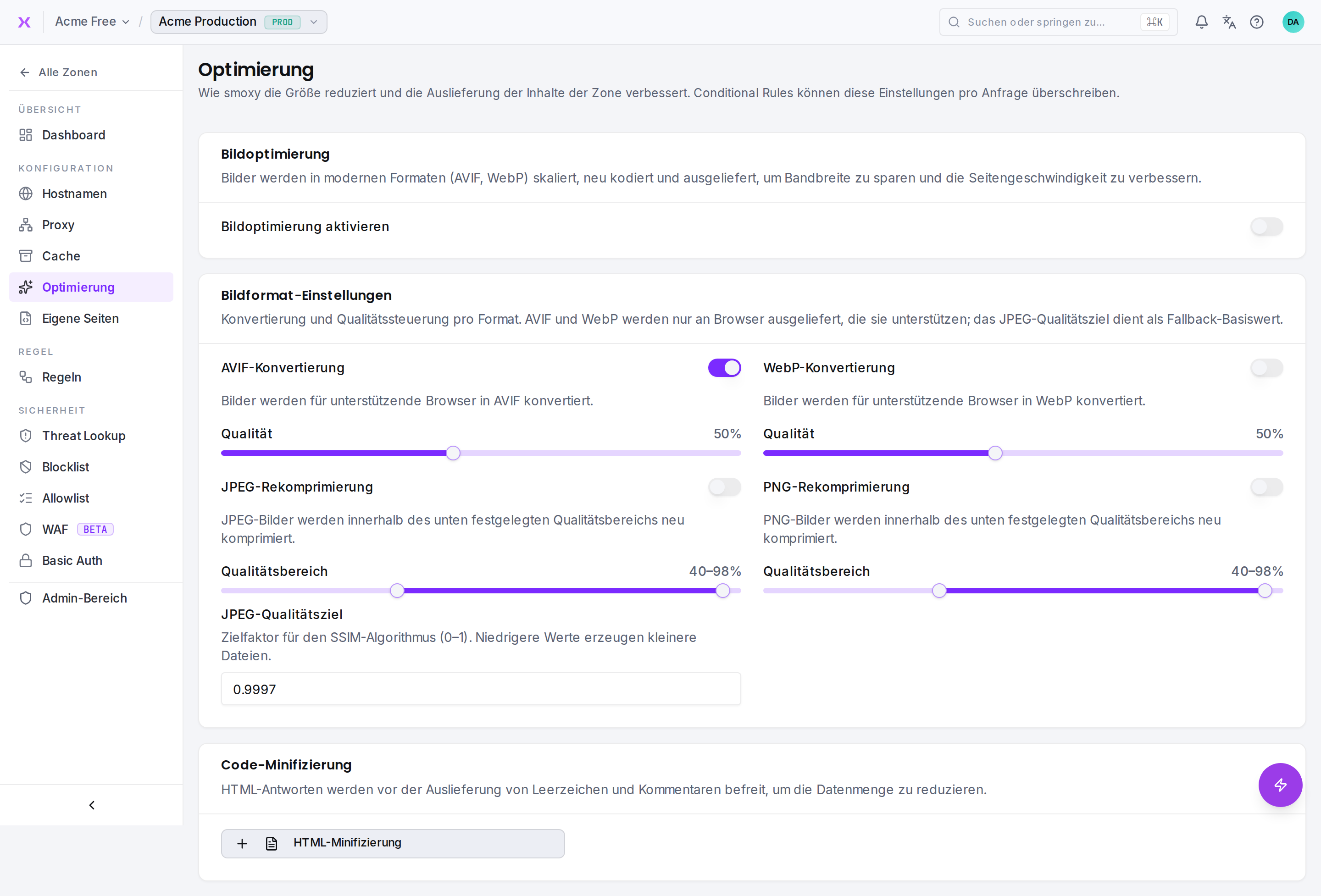Return to Alle Zonen
This screenshot has width=1321, height=896.
59,72
